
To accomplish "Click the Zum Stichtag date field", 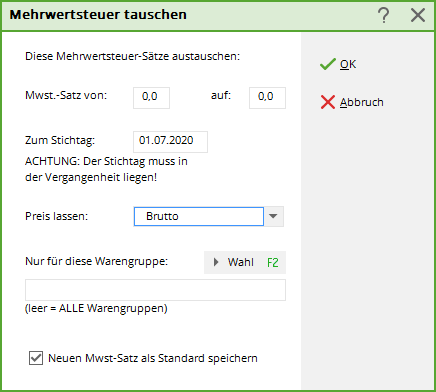I will (170, 142).
